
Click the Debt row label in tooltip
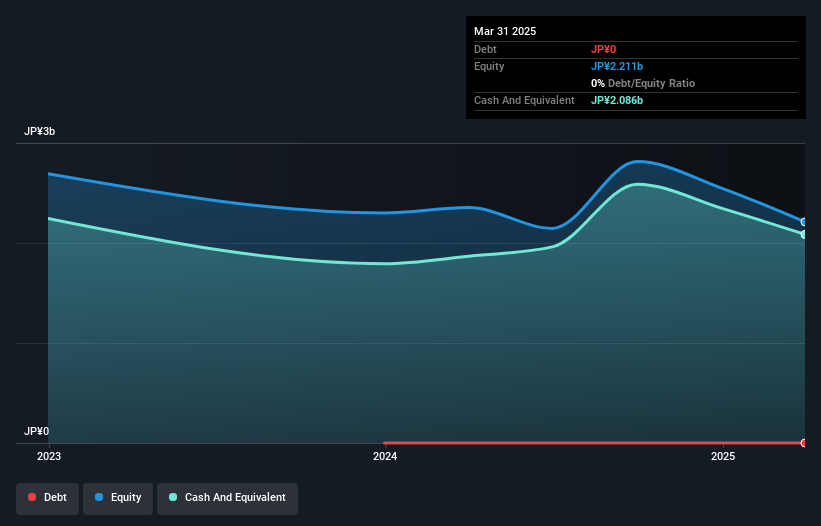click(x=485, y=49)
